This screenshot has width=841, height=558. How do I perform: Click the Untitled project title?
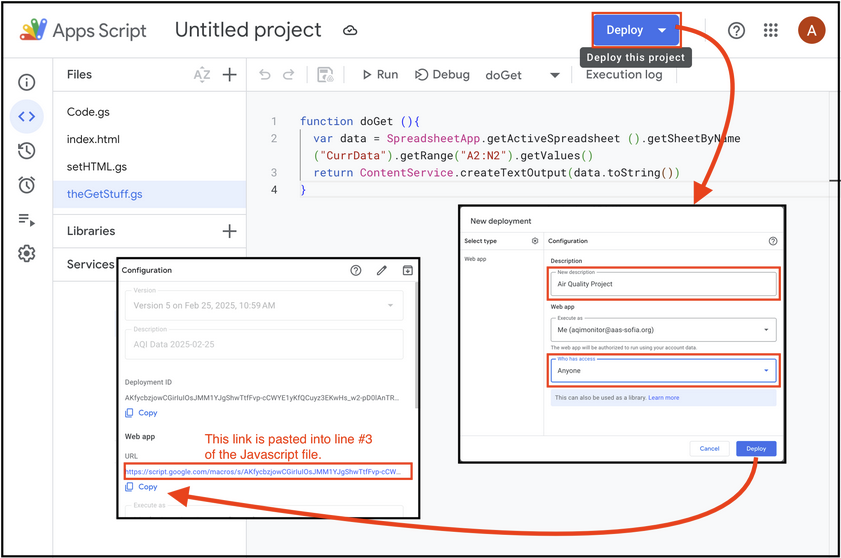(248, 30)
